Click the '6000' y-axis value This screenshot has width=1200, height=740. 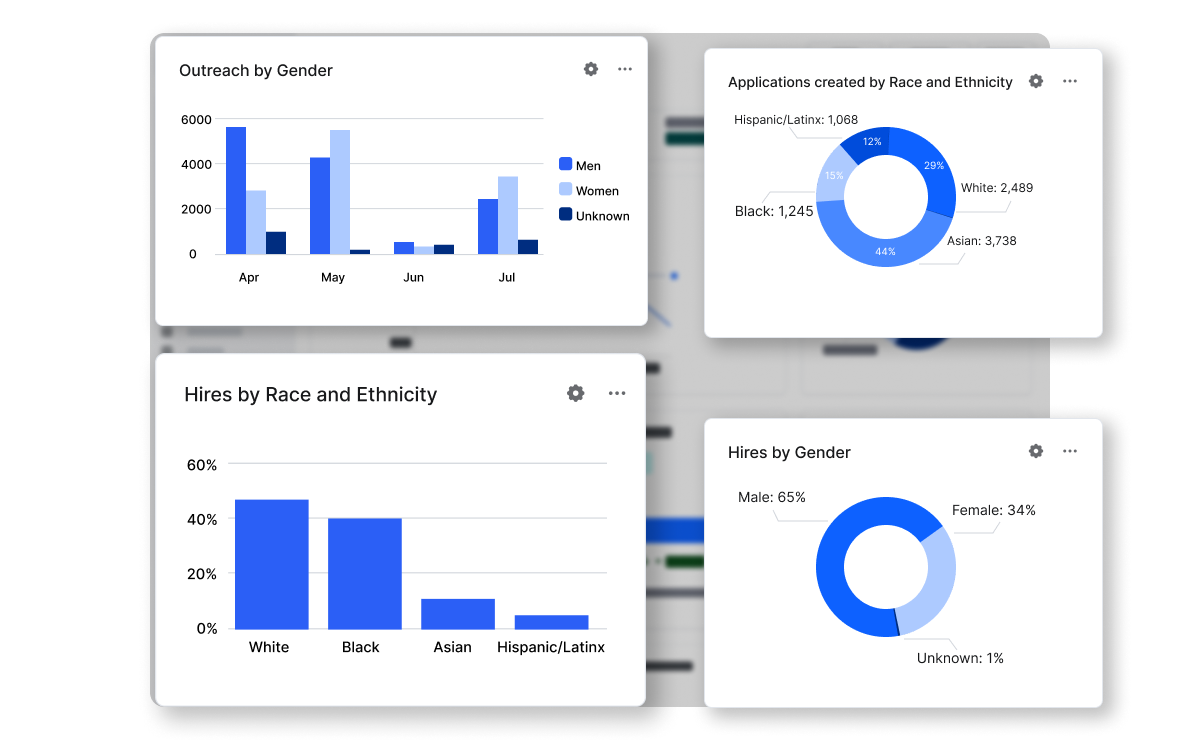[x=195, y=119]
